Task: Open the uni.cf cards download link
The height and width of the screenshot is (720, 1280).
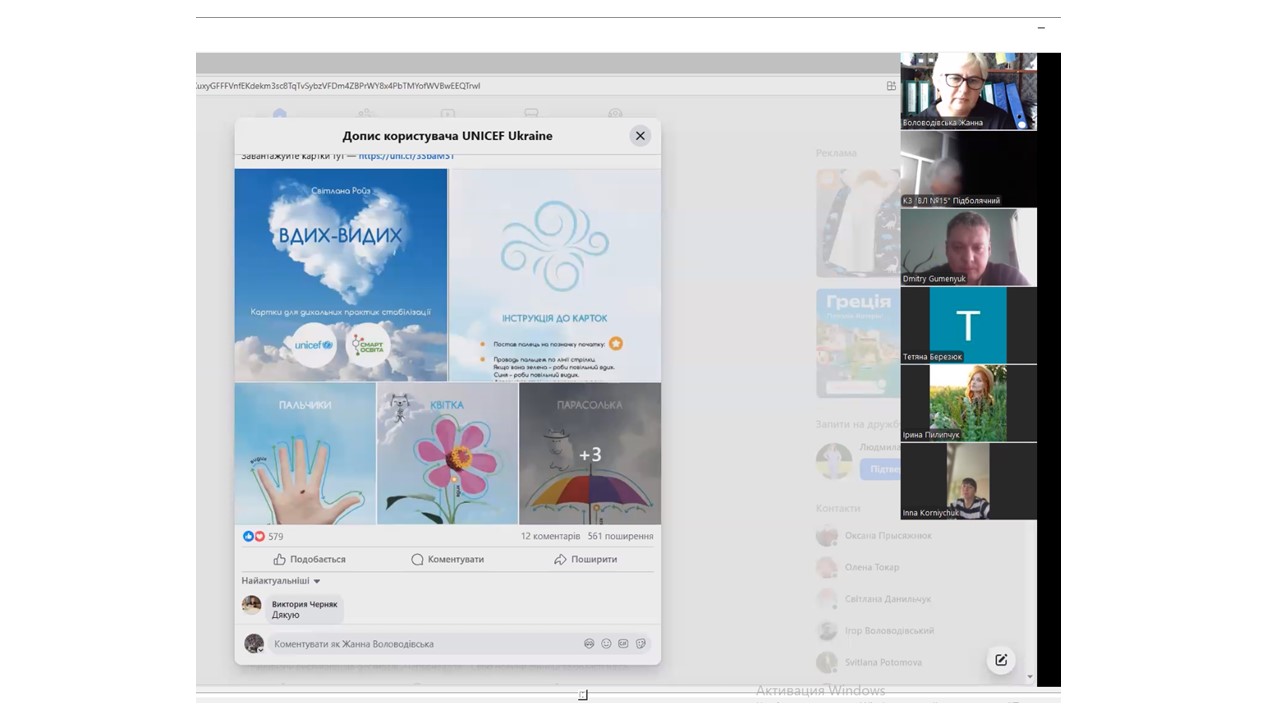Action: click(406, 156)
